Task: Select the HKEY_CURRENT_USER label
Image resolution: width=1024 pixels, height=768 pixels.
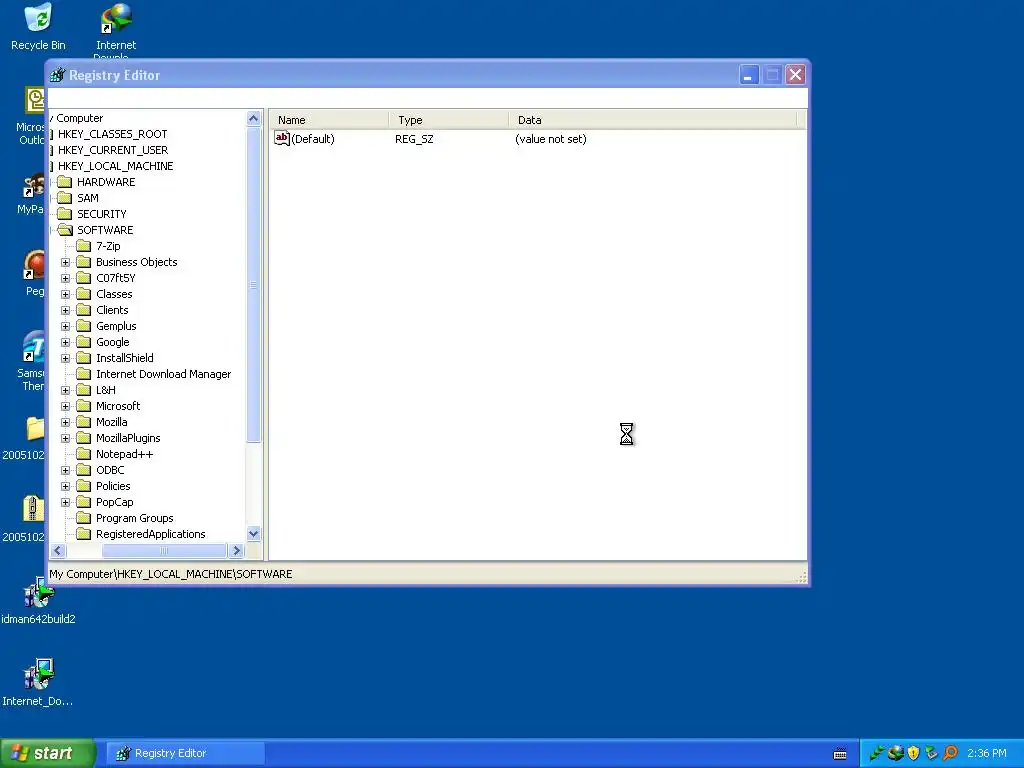Action: tap(113, 150)
